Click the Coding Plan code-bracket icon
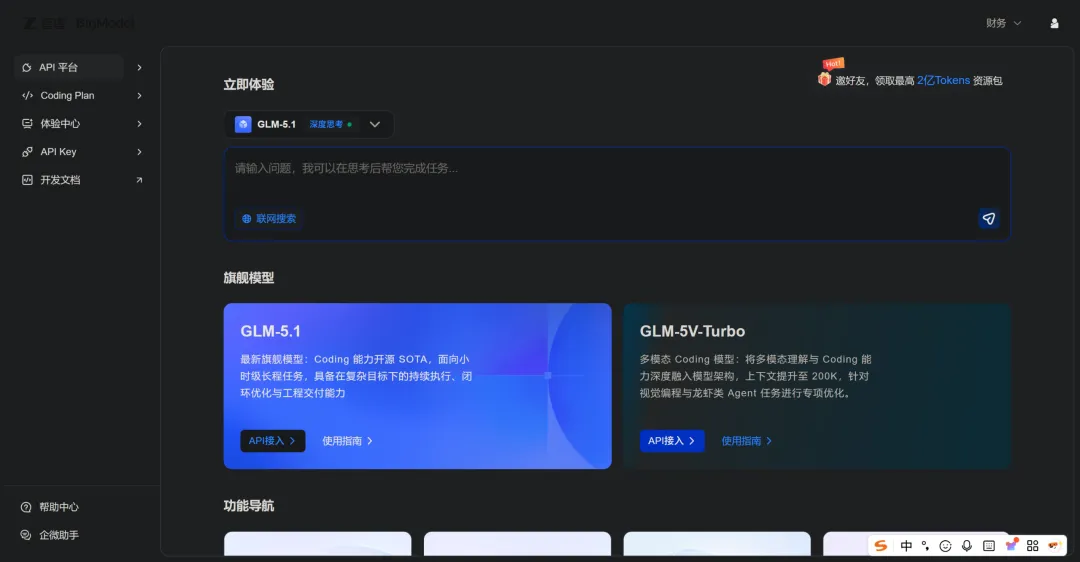The image size is (1080, 562). [28, 96]
